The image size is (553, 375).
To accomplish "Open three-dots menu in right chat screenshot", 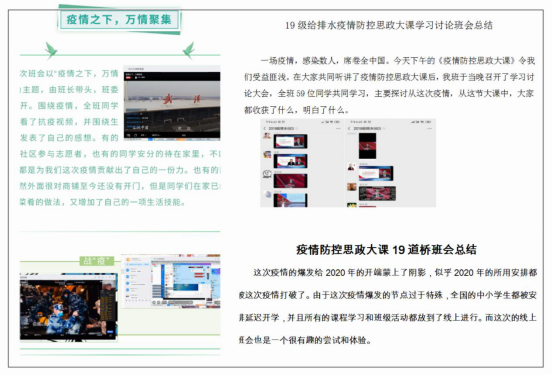I will pos(429,128).
